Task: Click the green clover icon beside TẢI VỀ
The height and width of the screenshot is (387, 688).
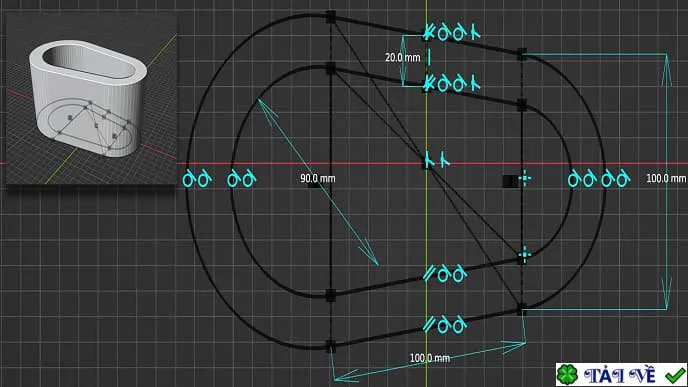Action: point(567,375)
